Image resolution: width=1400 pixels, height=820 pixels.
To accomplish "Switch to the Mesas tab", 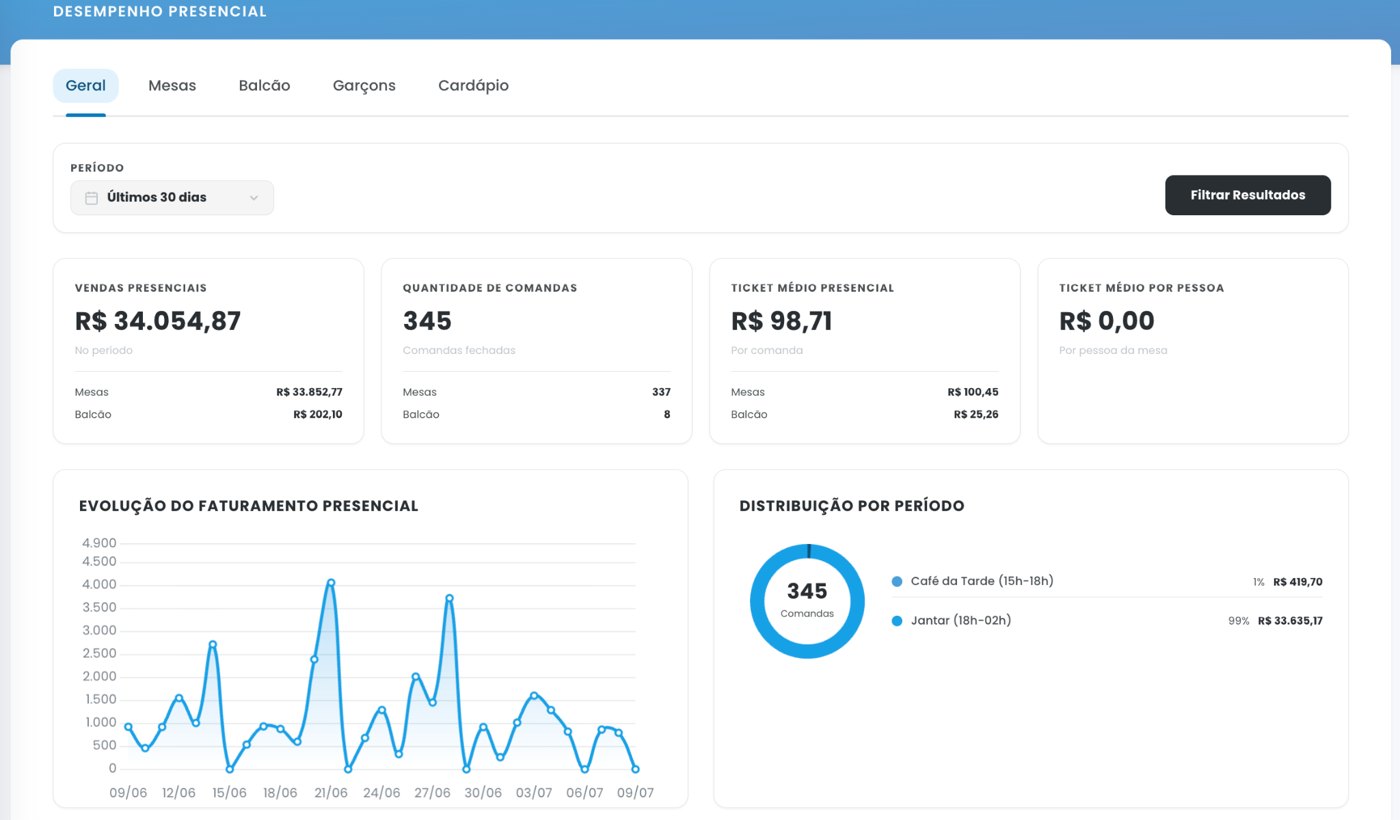I will point(172,86).
